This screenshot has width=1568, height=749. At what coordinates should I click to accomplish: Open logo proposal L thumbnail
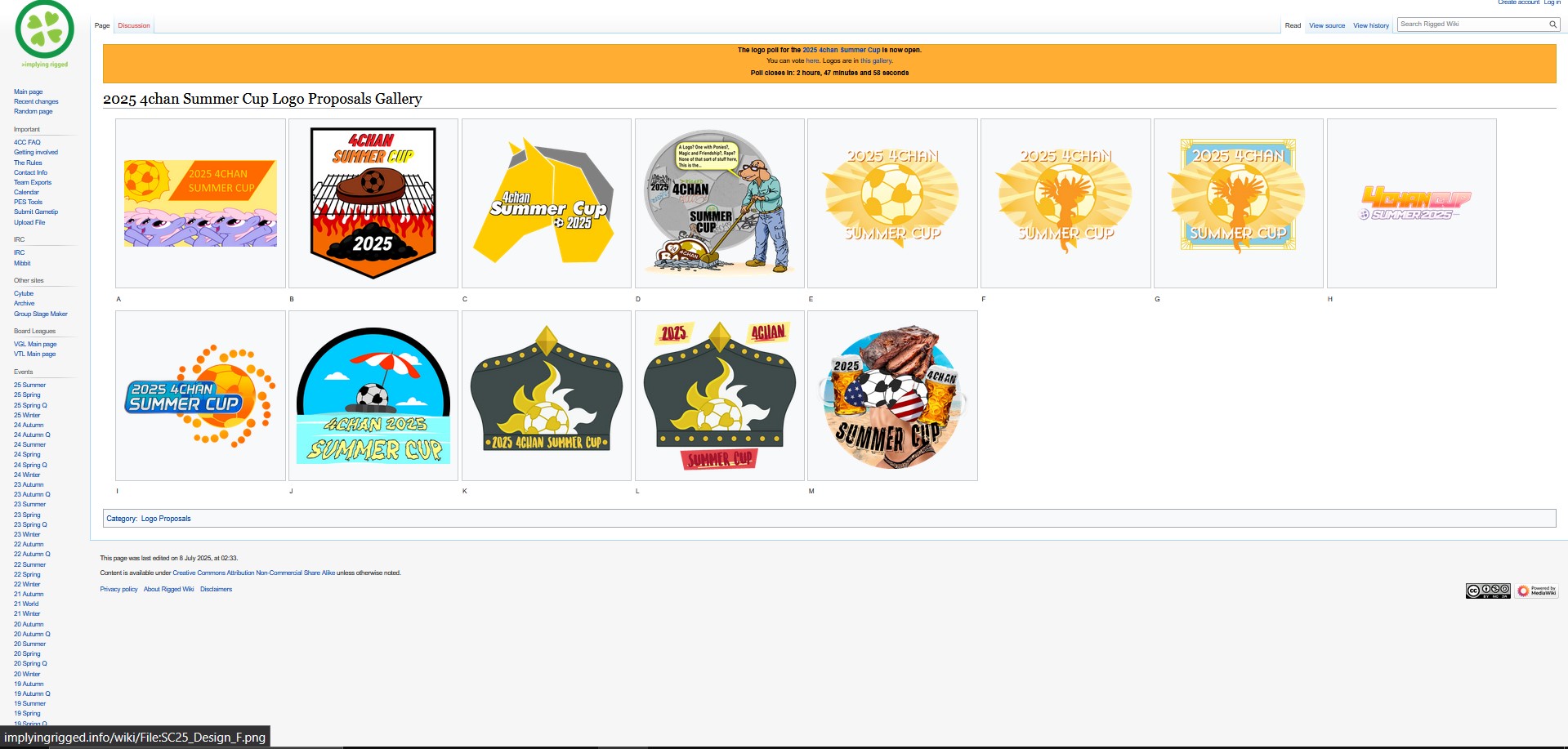pyautogui.click(x=719, y=395)
